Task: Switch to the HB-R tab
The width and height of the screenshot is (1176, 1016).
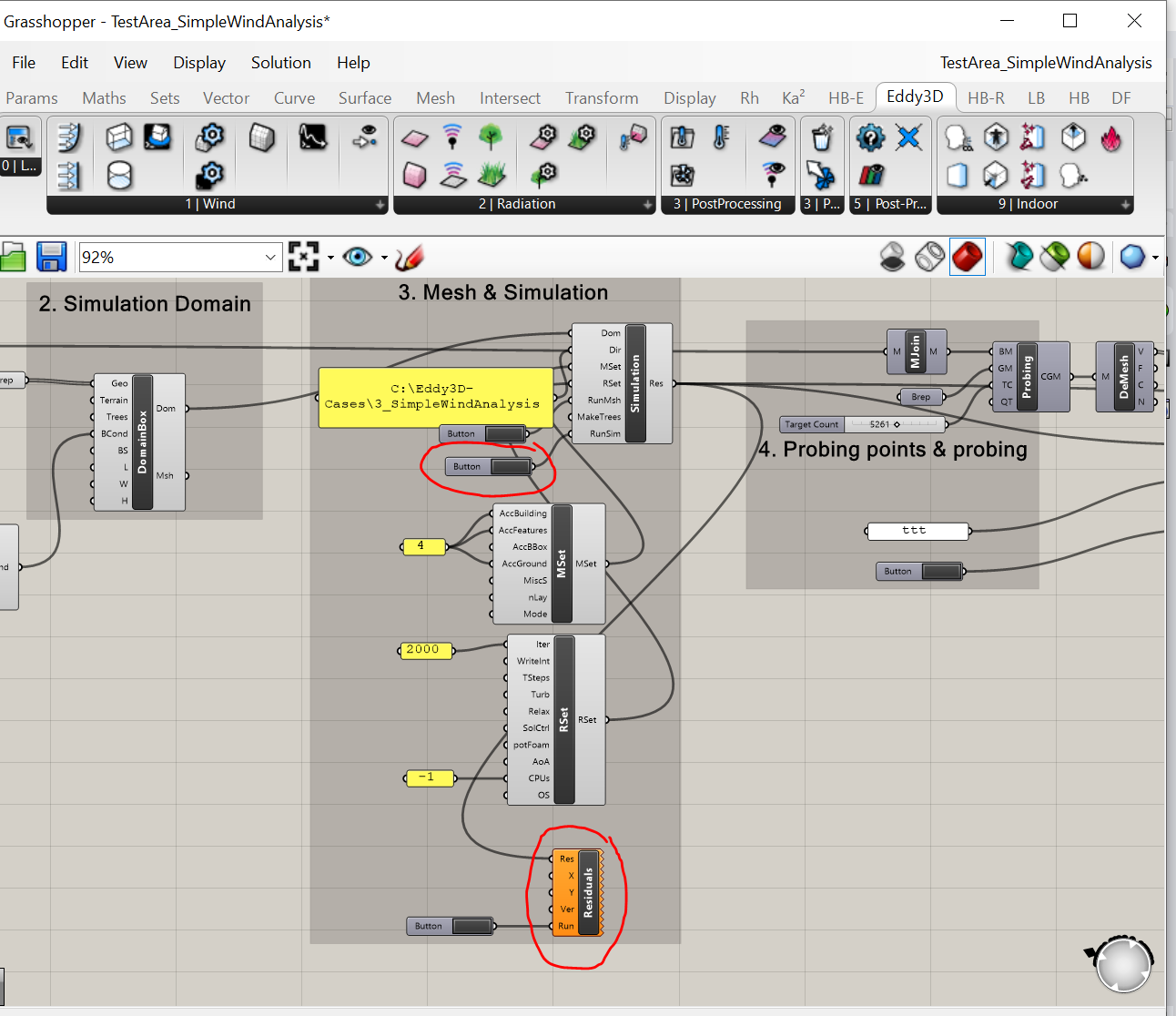Action: [x=985, y=98]
